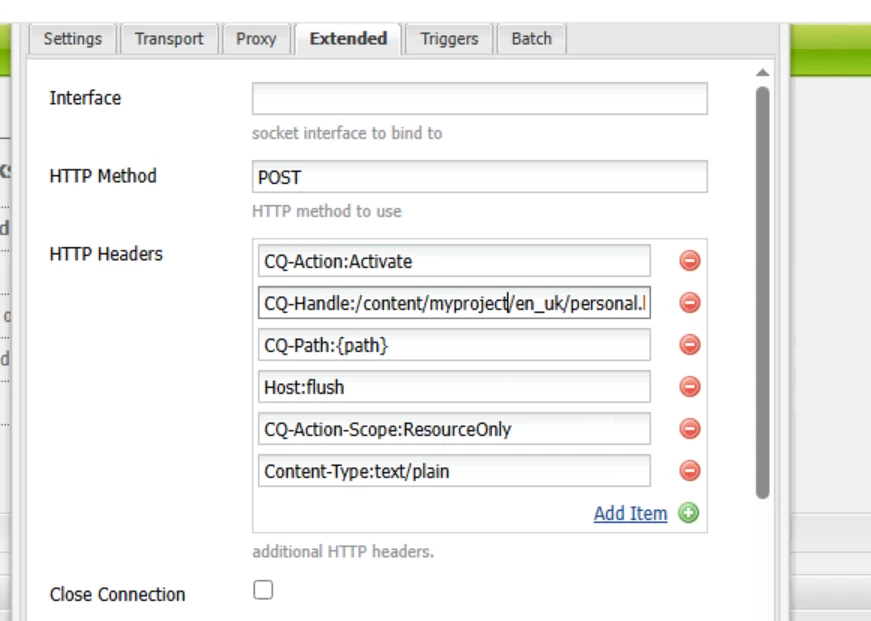871x621 pixels.
Task: Click the green plus add icon
Action: [688, 513]
